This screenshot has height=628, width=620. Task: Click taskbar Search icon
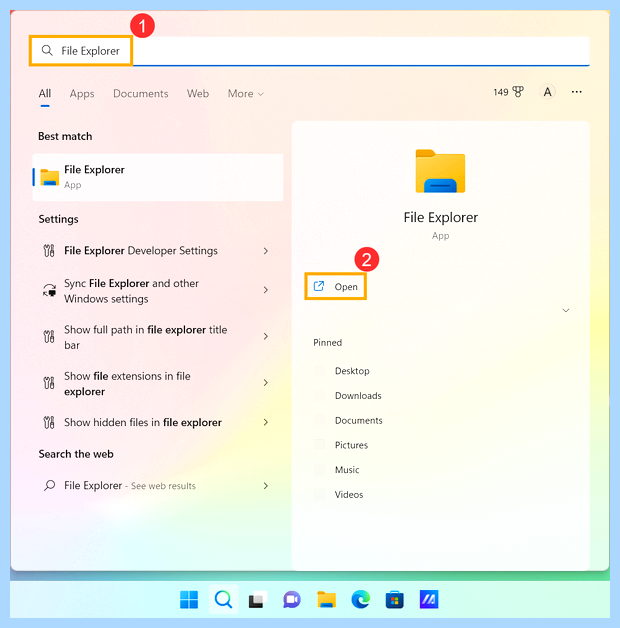223,600
